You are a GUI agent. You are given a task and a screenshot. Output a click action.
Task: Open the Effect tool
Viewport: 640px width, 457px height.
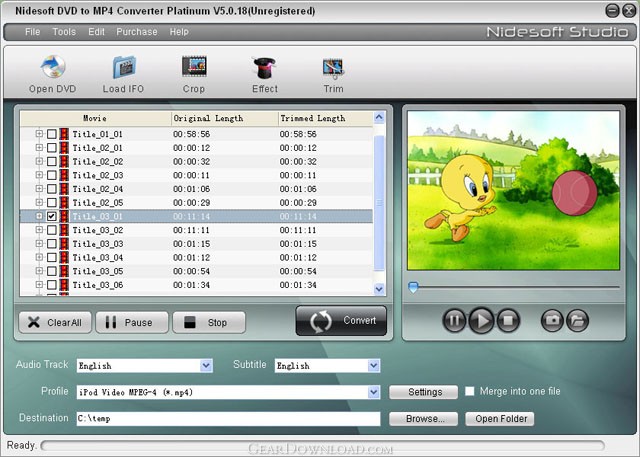coord(265,74)
